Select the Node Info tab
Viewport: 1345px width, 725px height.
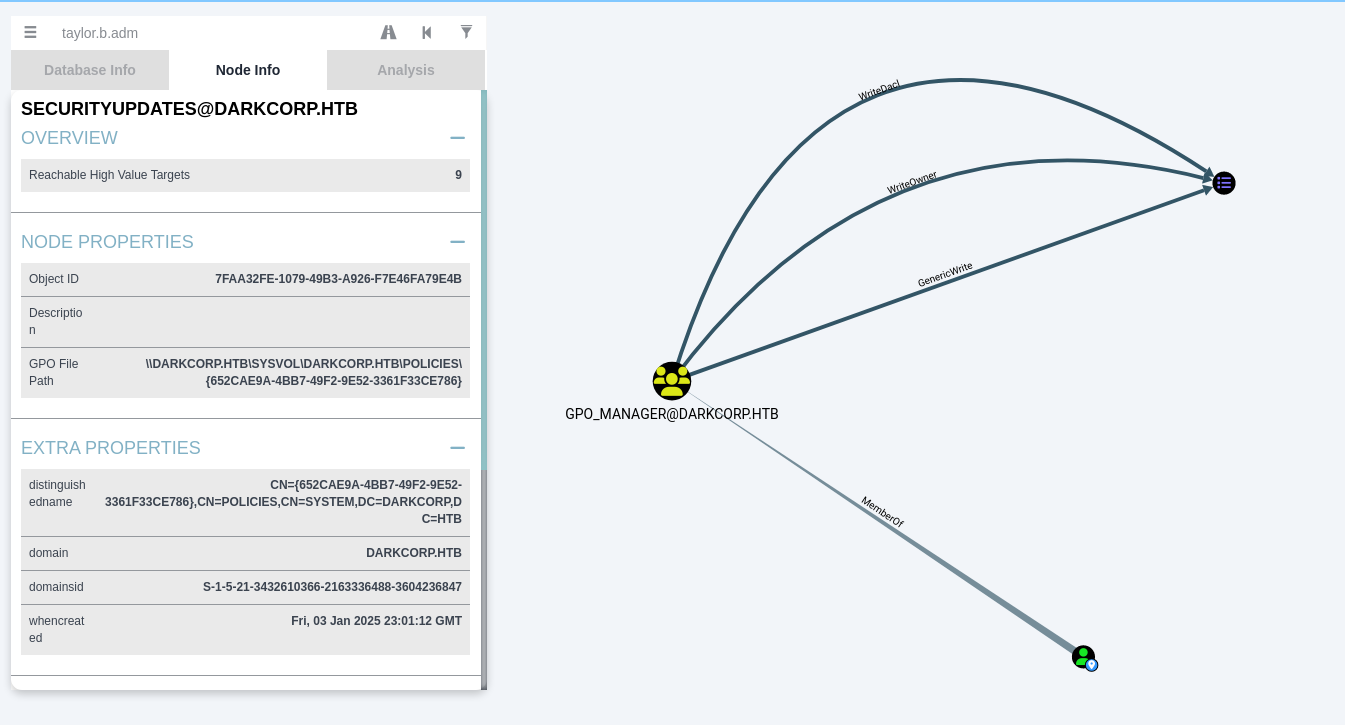pos(248,70)
